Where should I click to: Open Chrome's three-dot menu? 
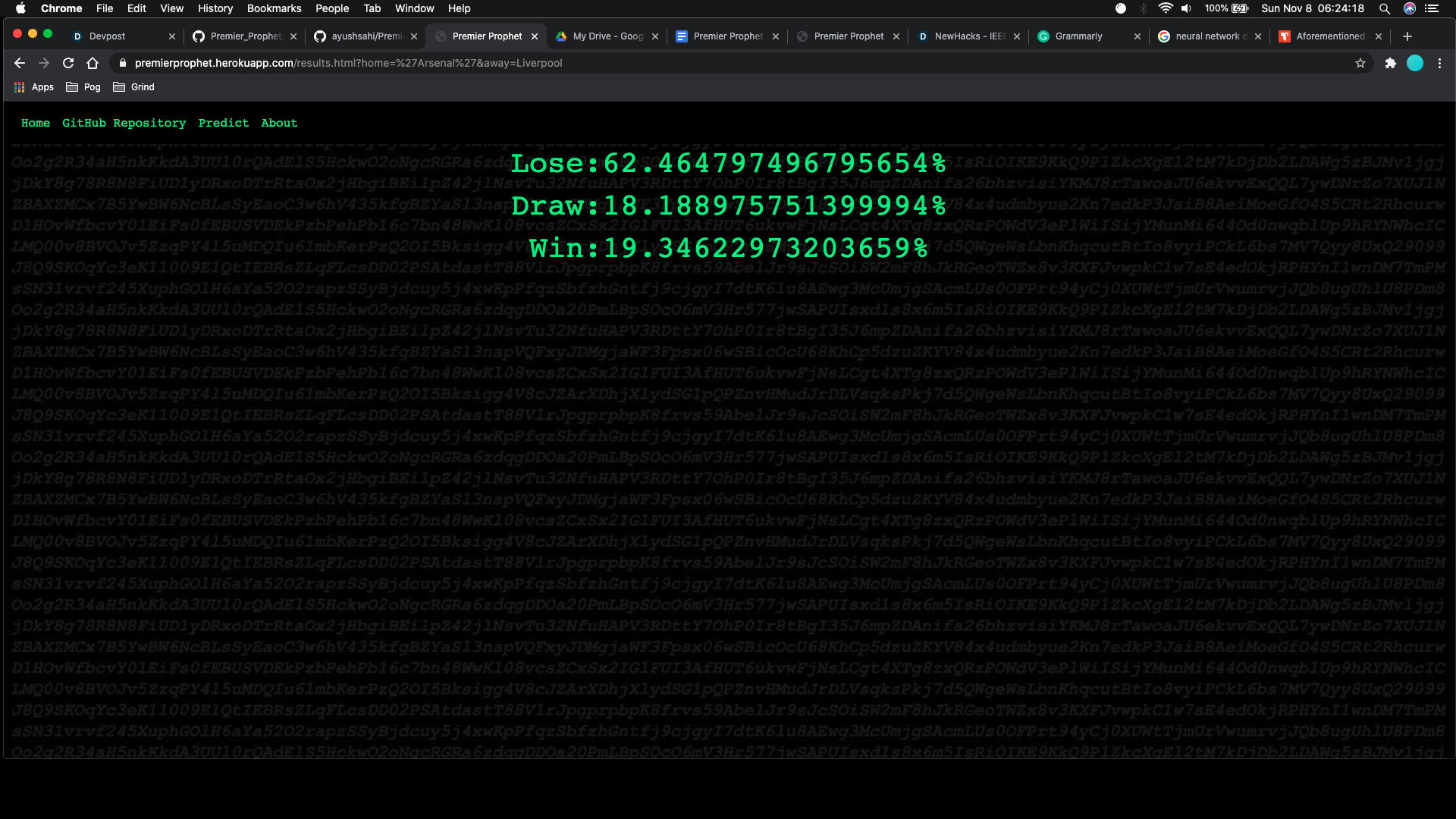(x=1439, y=63)
